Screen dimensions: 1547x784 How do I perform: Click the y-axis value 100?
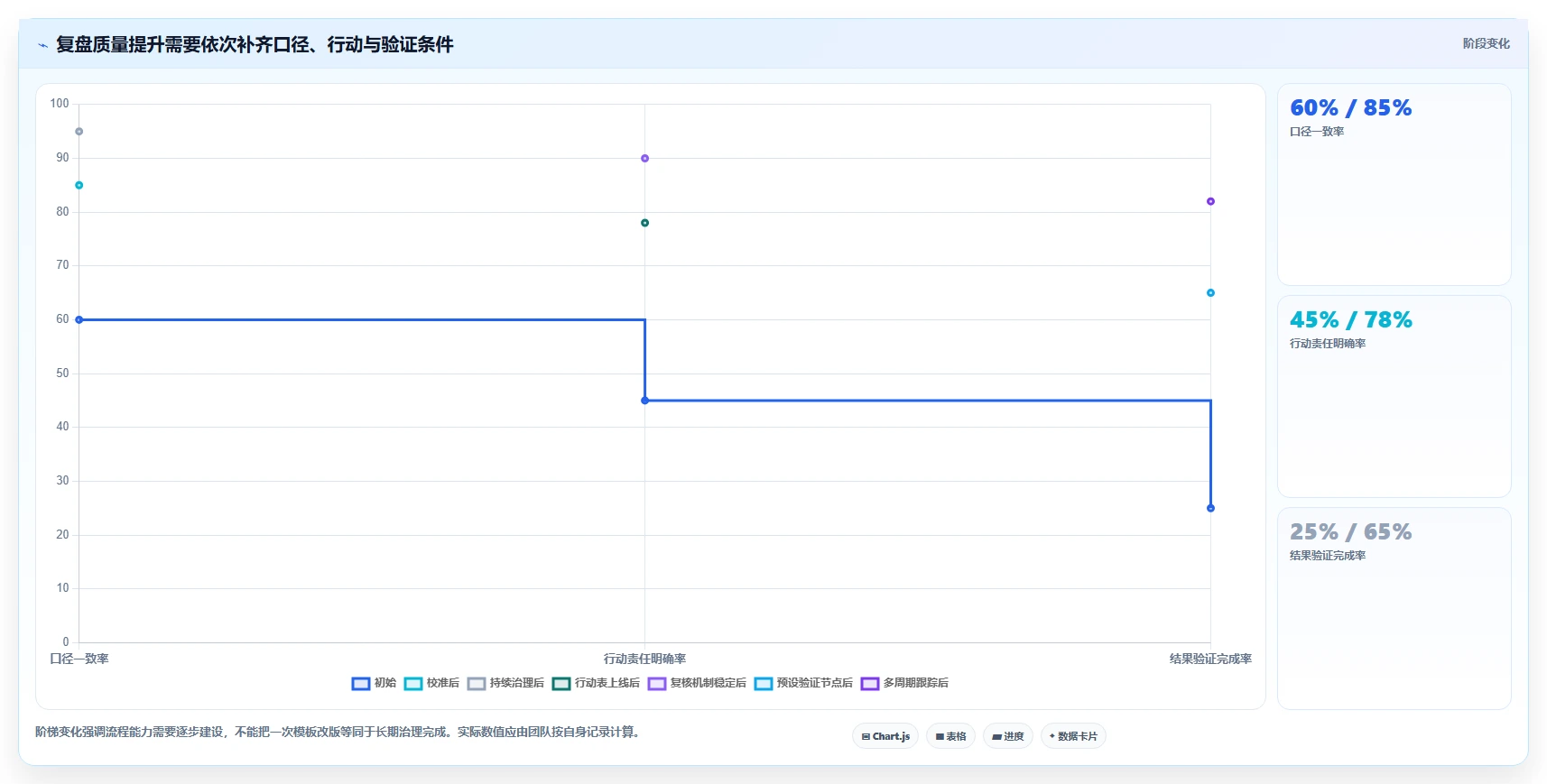pos(60,104)
